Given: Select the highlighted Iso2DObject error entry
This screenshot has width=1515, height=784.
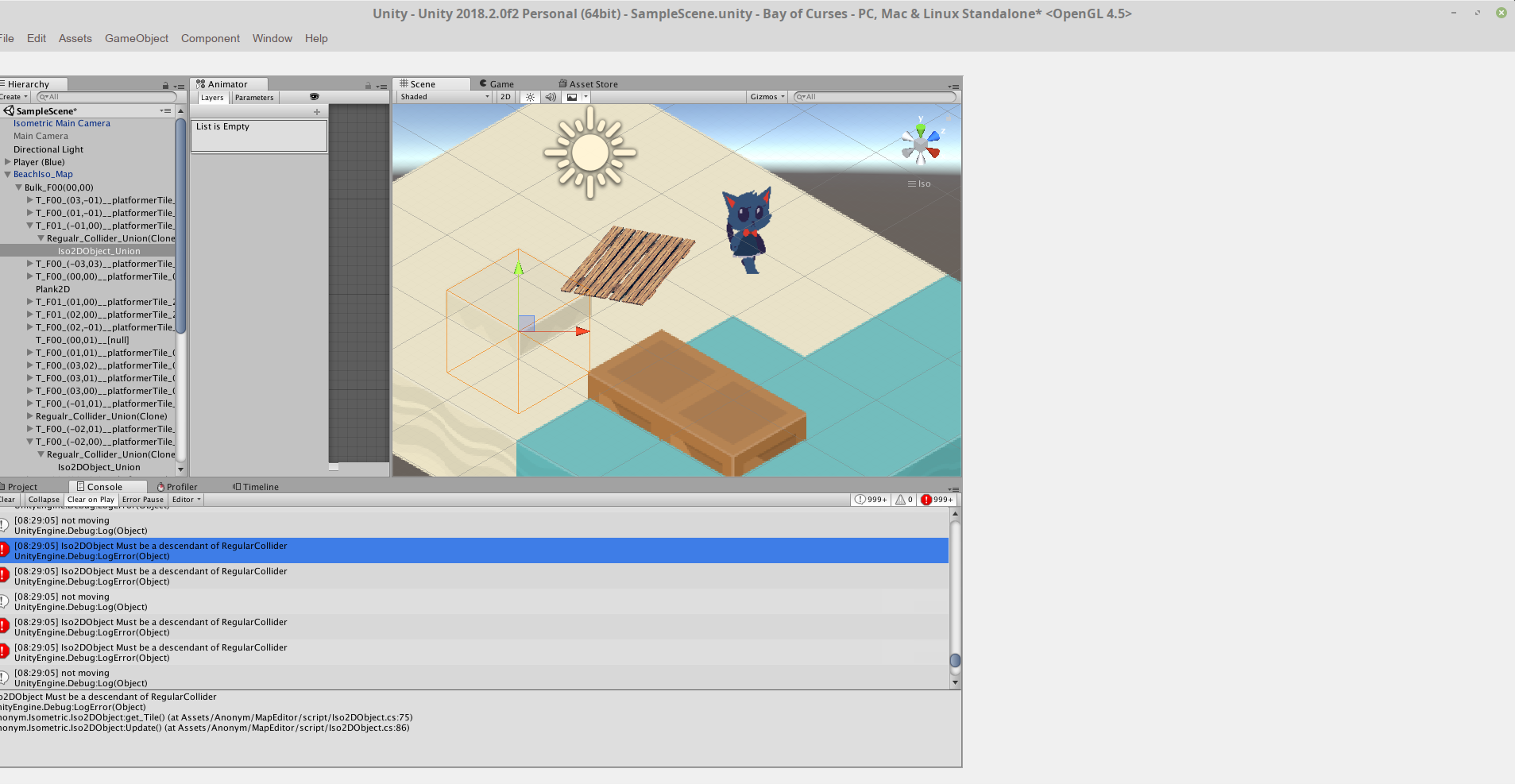Looking at the screenshot, I should coord(474,550).
